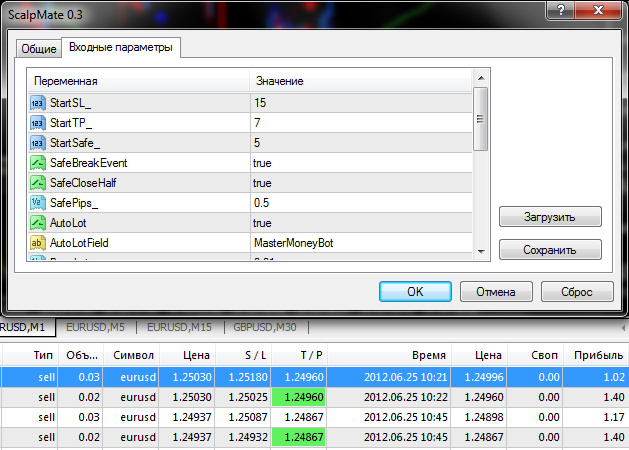Viewport: 629px width, 450px height.
Task: Click the S/L value 1.25087
Action: pos(248,417)
